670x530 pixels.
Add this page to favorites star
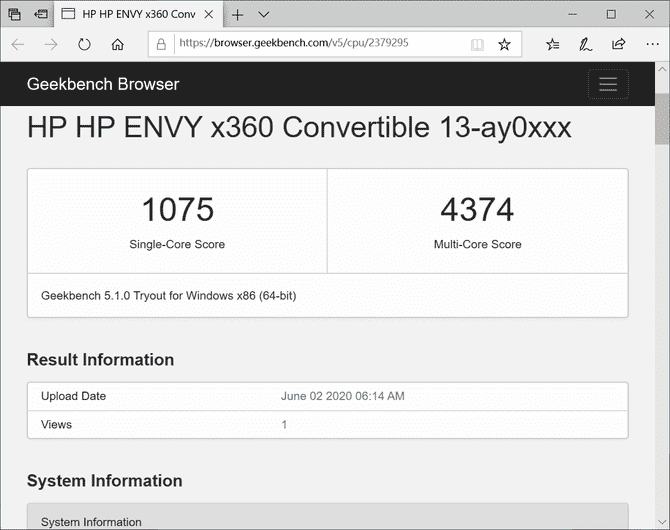tap(504, 44)
